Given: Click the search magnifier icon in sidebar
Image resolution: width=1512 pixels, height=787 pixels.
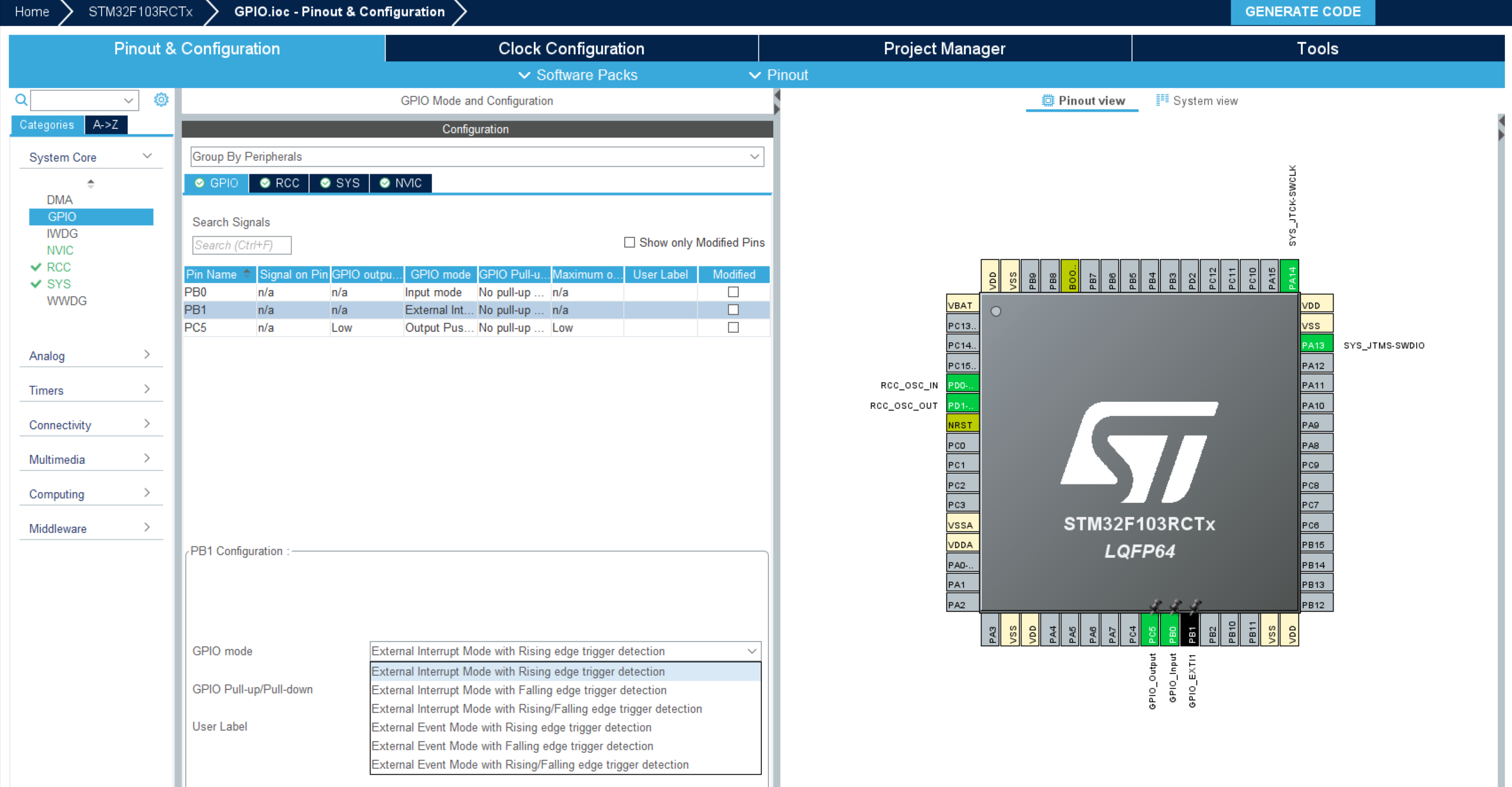Looking at the screenshot, I should pyautogui.click(x=21, y=100).
